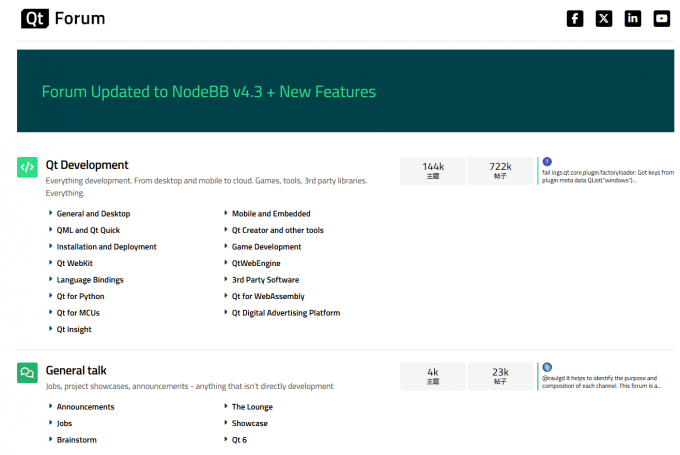Click the user avatar beside General talk post
The width and height of the screenshot is (680, 455).
pyautogui.click(x=547, y=367)
